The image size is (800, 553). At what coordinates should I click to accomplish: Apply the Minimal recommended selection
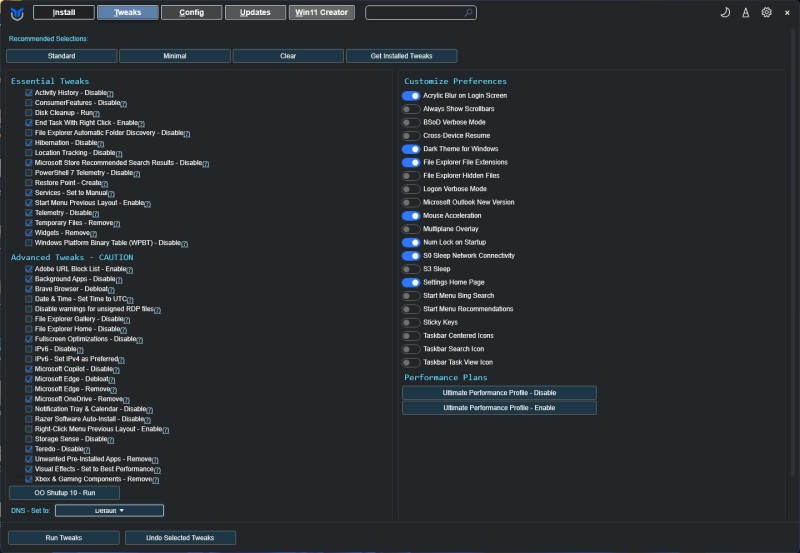174,56
